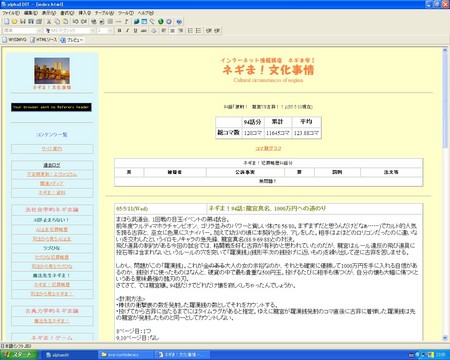The image size is (450, 360).
Task: Insert a horizontal line icon
Action: click(118, 21)
